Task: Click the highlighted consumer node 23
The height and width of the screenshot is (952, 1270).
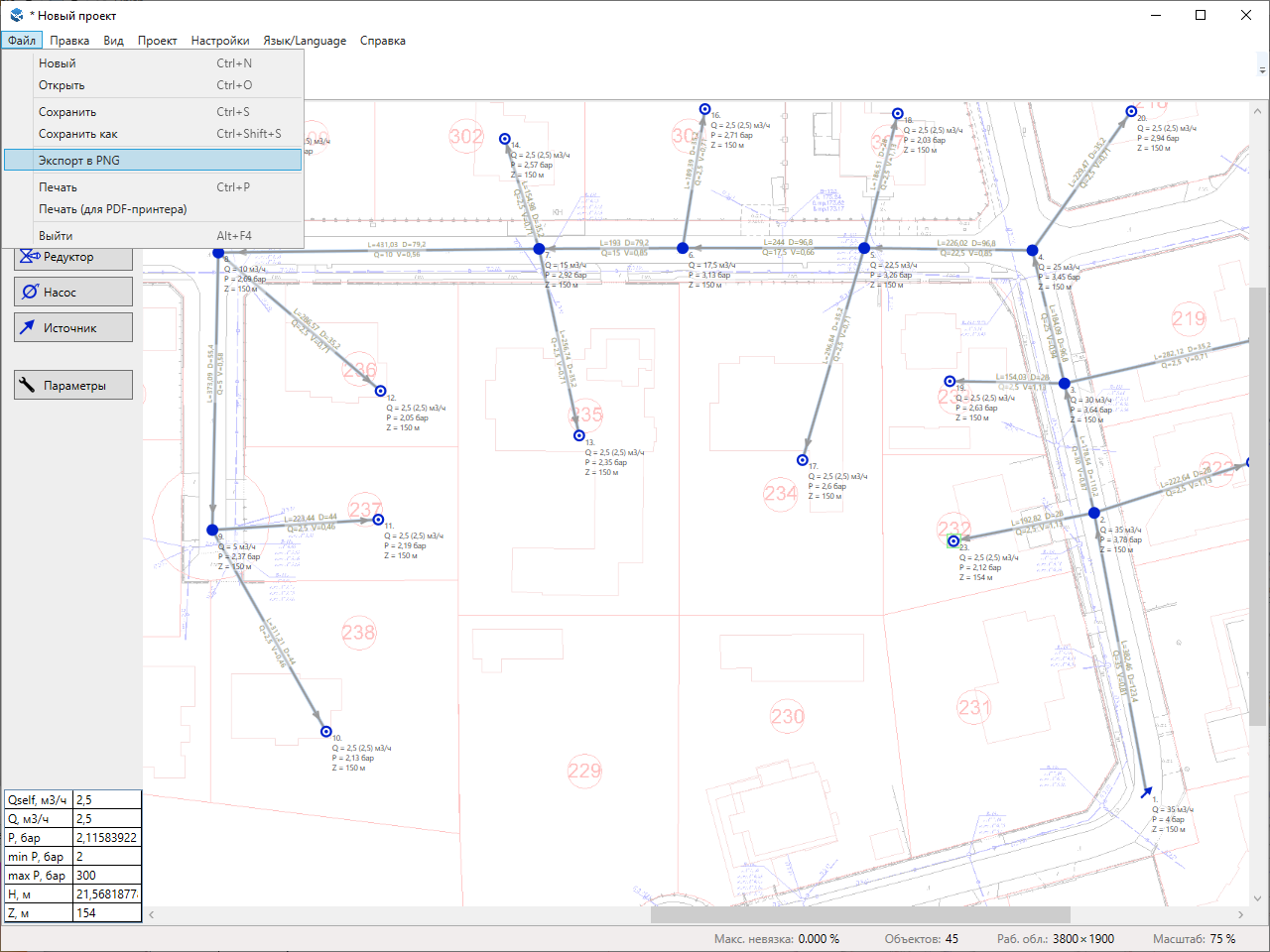Action: [x=953, y=541]
